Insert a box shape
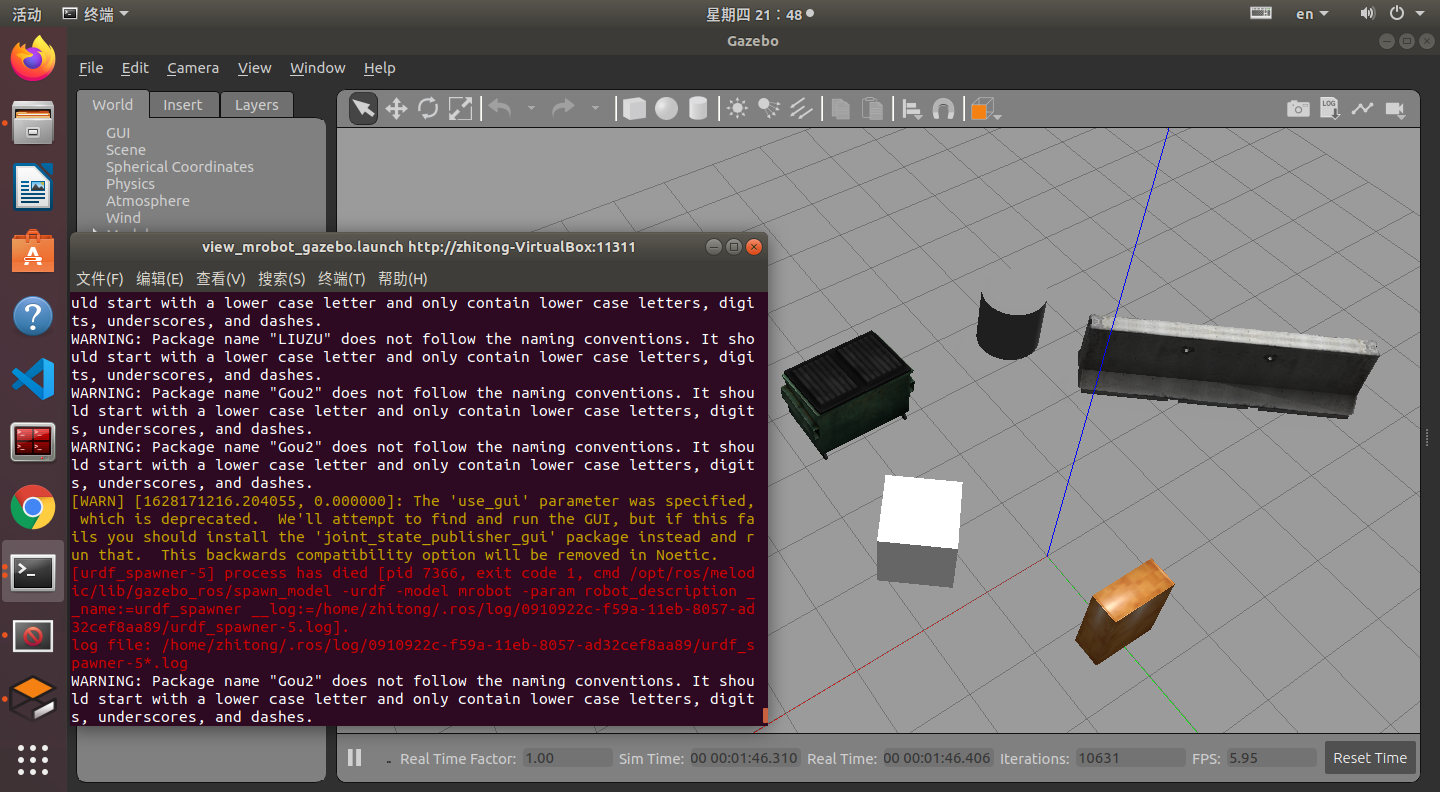The width and height of the screenshot is (1440, 792). (634, 109)
